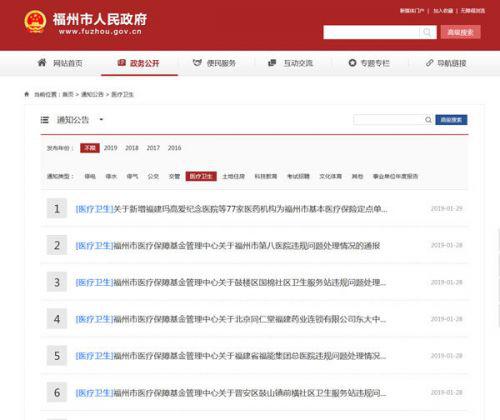Open notice 3 about 鼓楼区国棉社区卫生服务站
The width and height of the screenshot is (500, 420).
click(x=250, y=283)
